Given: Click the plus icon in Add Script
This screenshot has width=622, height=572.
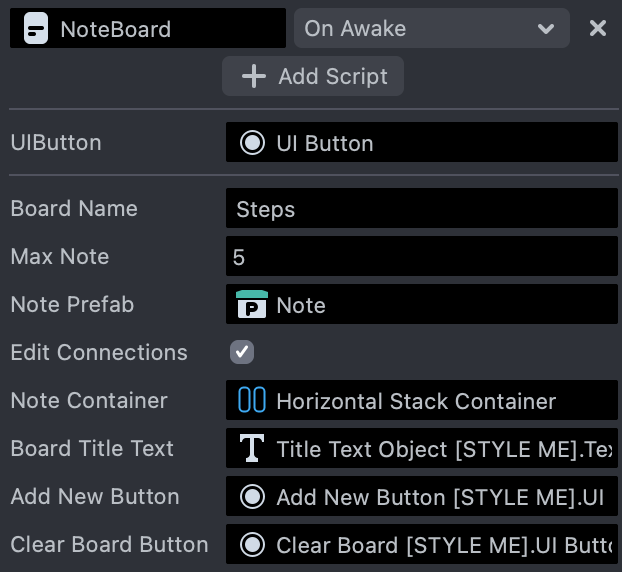Looking at the screenshot, I should [x=254, y=77].
